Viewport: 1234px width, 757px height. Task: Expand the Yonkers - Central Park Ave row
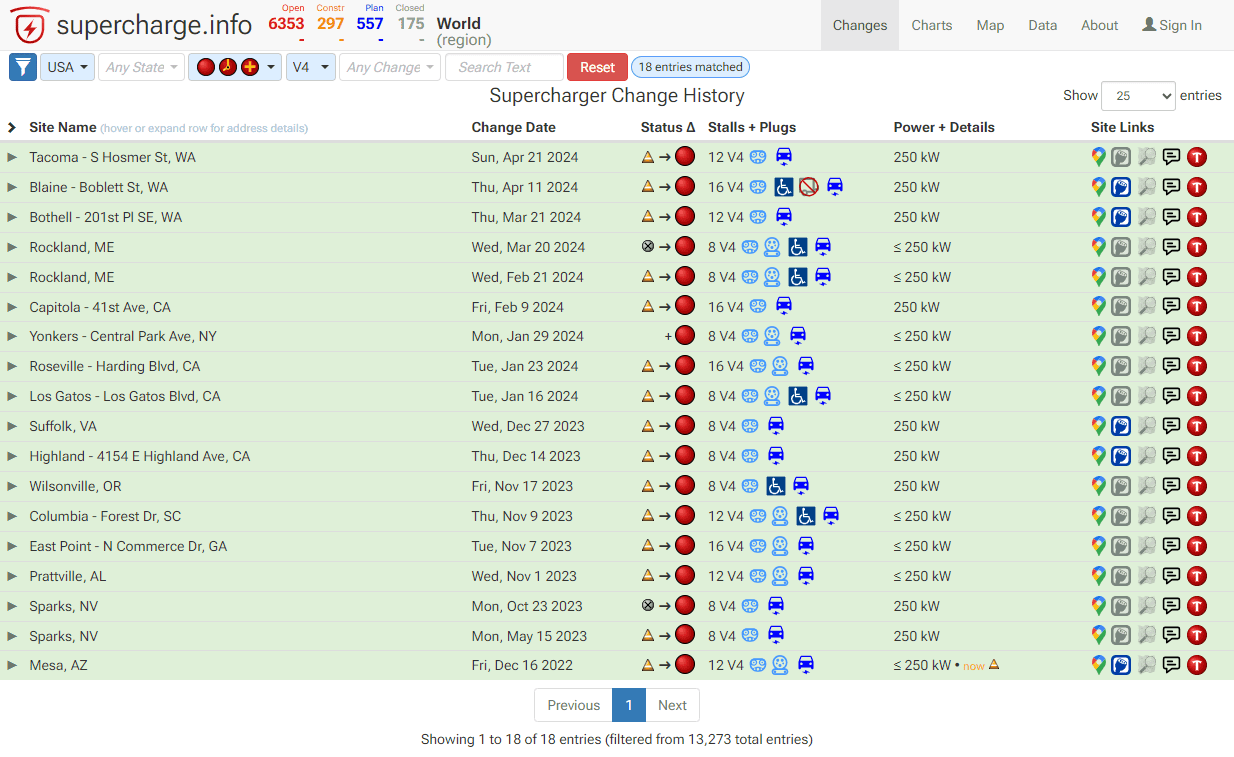coord(12,336)
